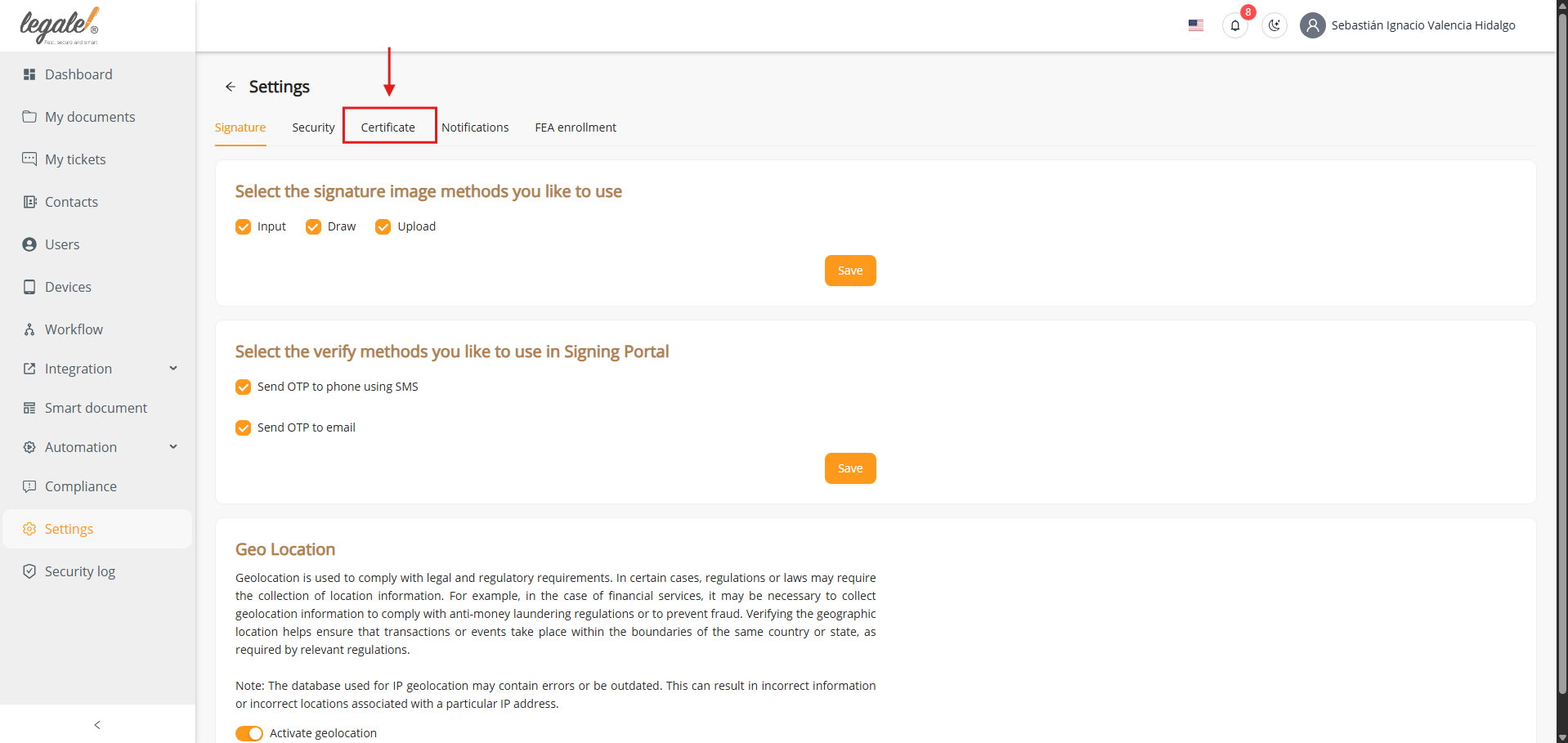Open Dashboard from the sidebar icon
The width and height of the screenshot is (1568, 743).
pos(29,74)
